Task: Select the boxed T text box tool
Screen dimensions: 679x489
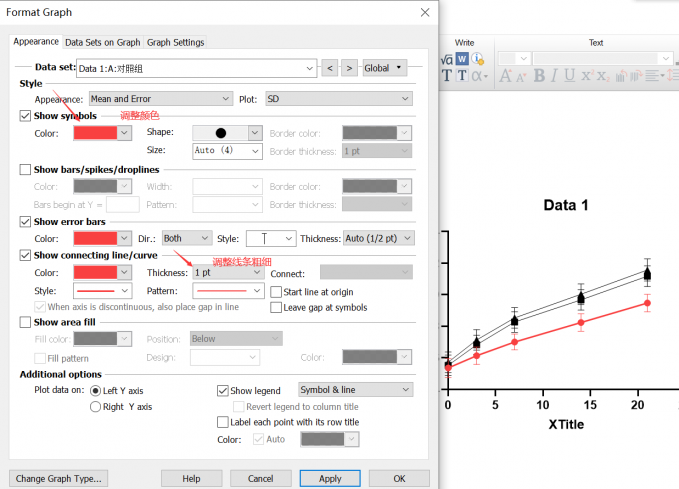Action: tap(462, 76)
